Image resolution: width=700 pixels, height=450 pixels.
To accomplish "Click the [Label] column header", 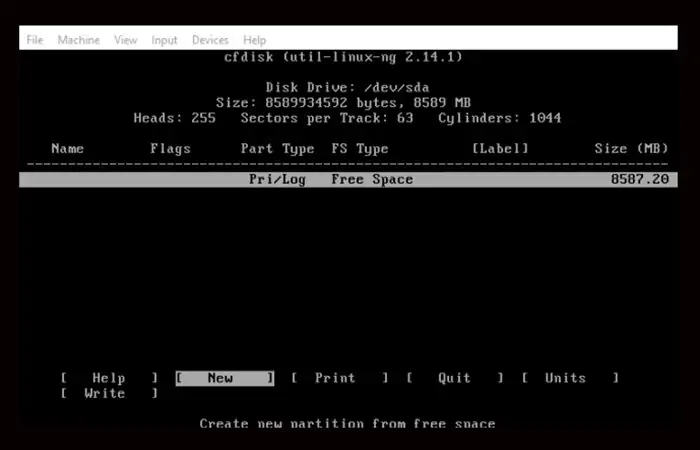I will coord(500,149).
